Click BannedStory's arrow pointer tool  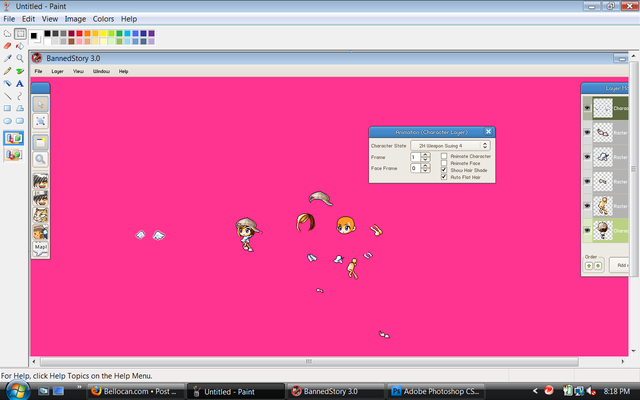coord(40,104)
